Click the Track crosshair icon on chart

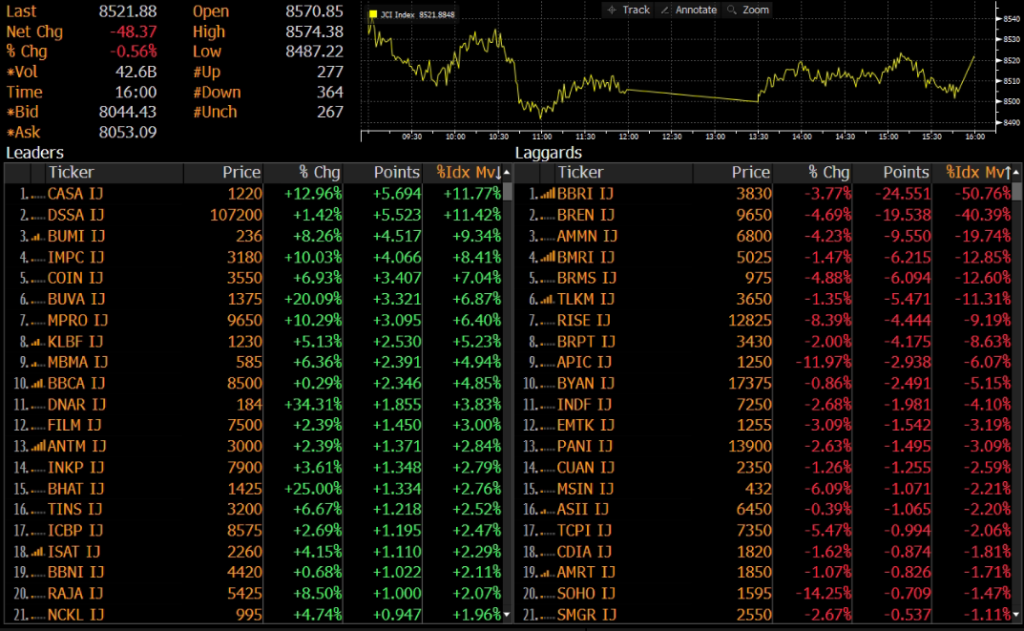tap(611, 10)
